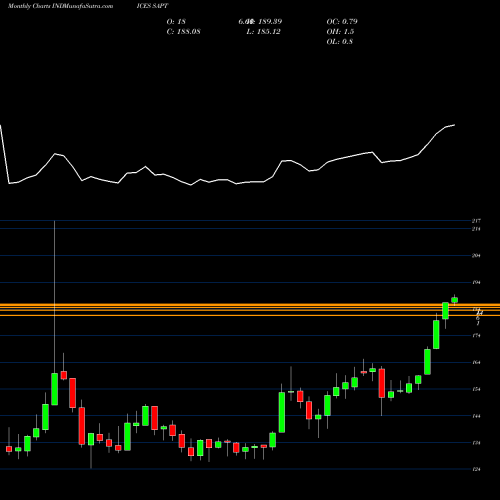Viewport: 500px width, 500px height.
Task: Click the "Monthly Charts INDMunafaSutra.com" title text
Action: pyautogui.click(x=60, y=6)
